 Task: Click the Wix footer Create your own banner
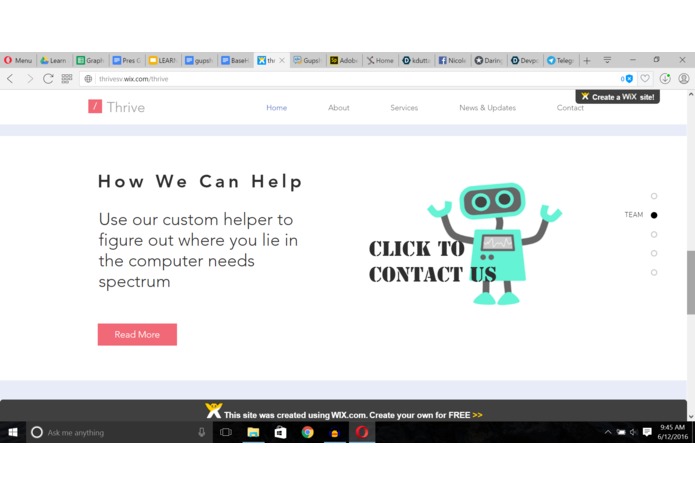tap(344, 411)
